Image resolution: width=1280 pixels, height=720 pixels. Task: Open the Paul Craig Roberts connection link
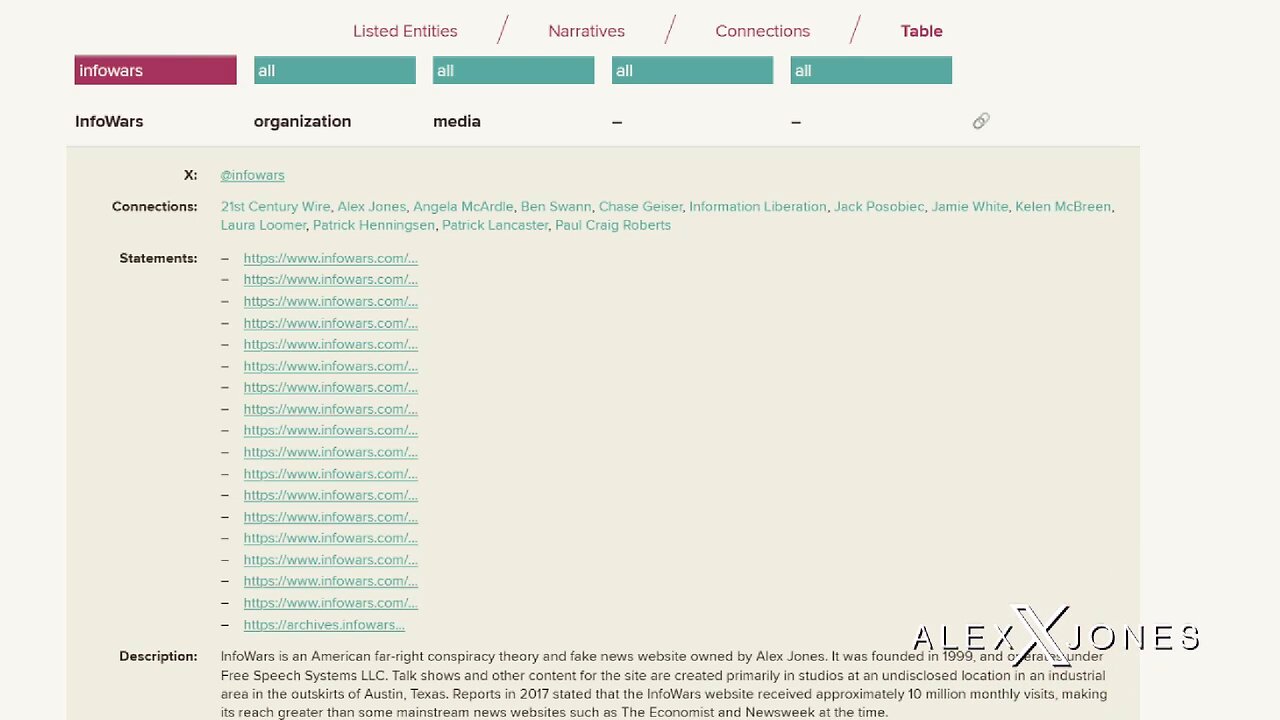pyautogui.click(x=613, y=225)
